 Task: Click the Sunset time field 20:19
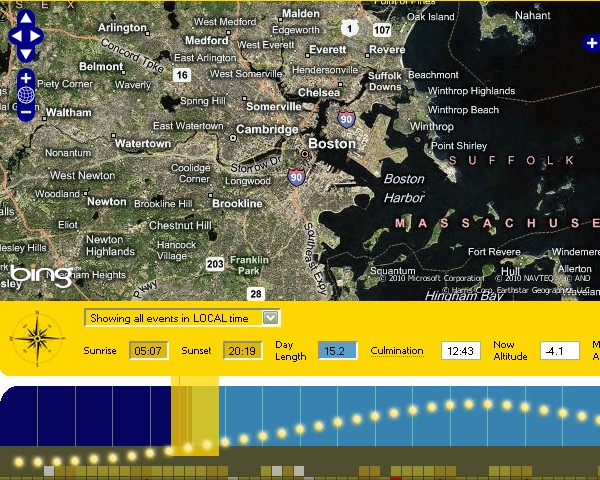[243, 351]
